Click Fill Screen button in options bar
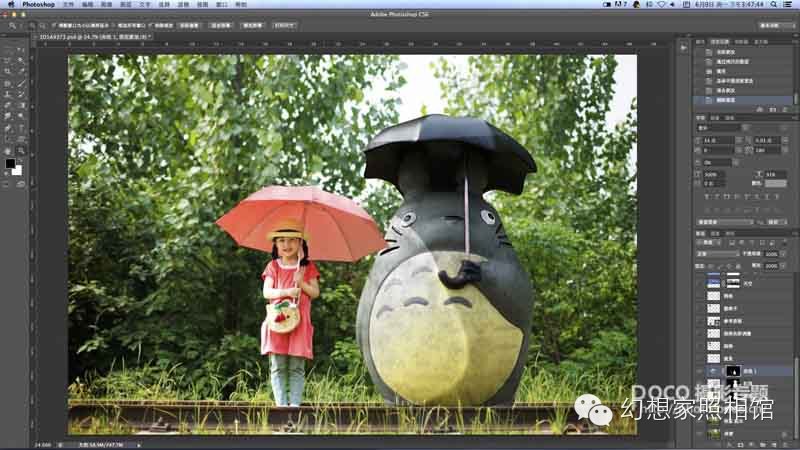800x450 pixels. click(x=253, y=26)
